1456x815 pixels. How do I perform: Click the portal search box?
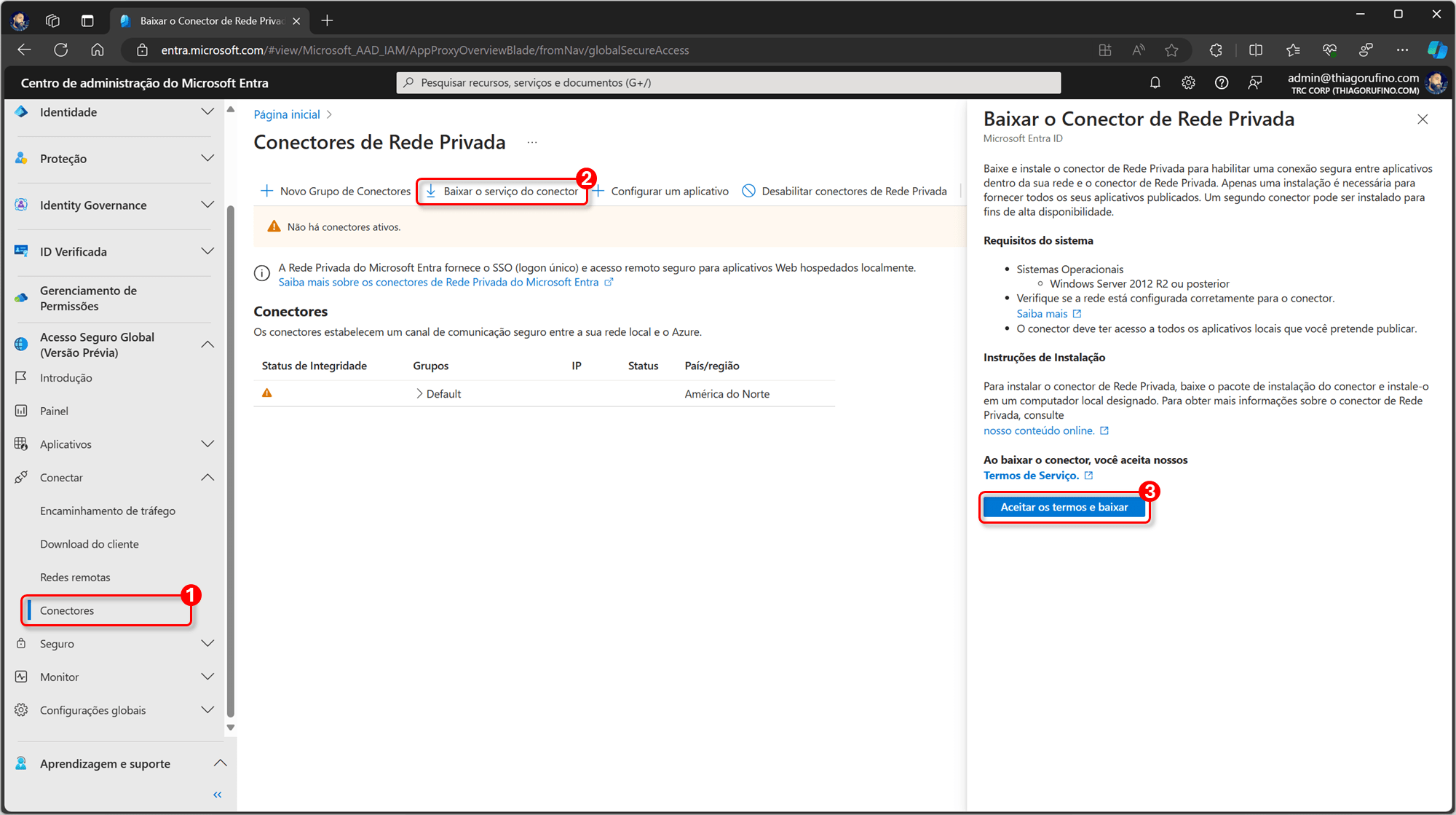(728, 83)
